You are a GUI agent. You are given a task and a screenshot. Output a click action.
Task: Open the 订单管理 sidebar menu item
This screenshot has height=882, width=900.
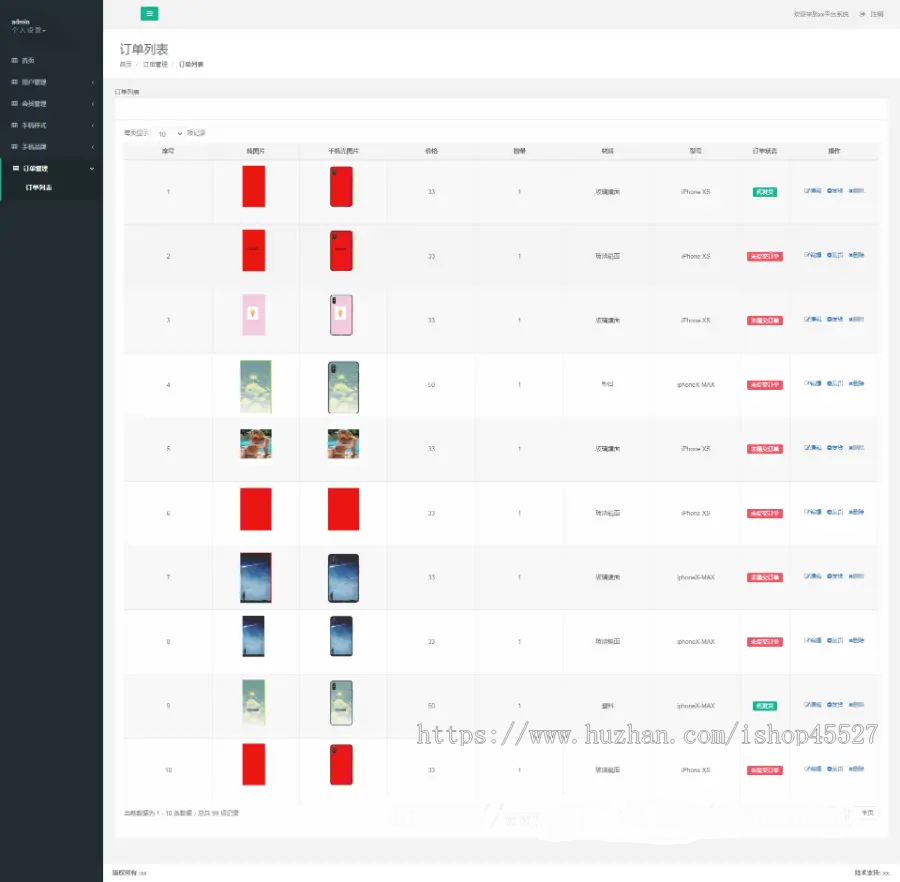coord(52,169)
